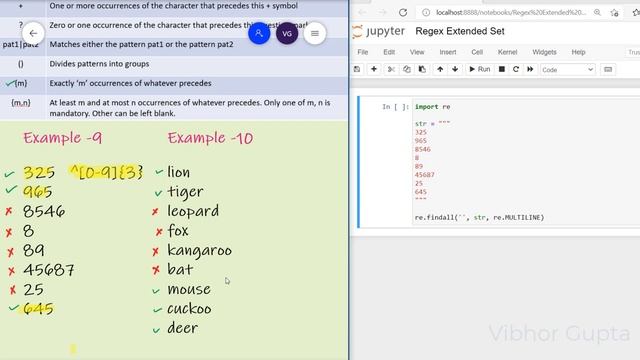Click the 'Example -9' heading
The image size is (640, 360).
(x=62, y=138)
